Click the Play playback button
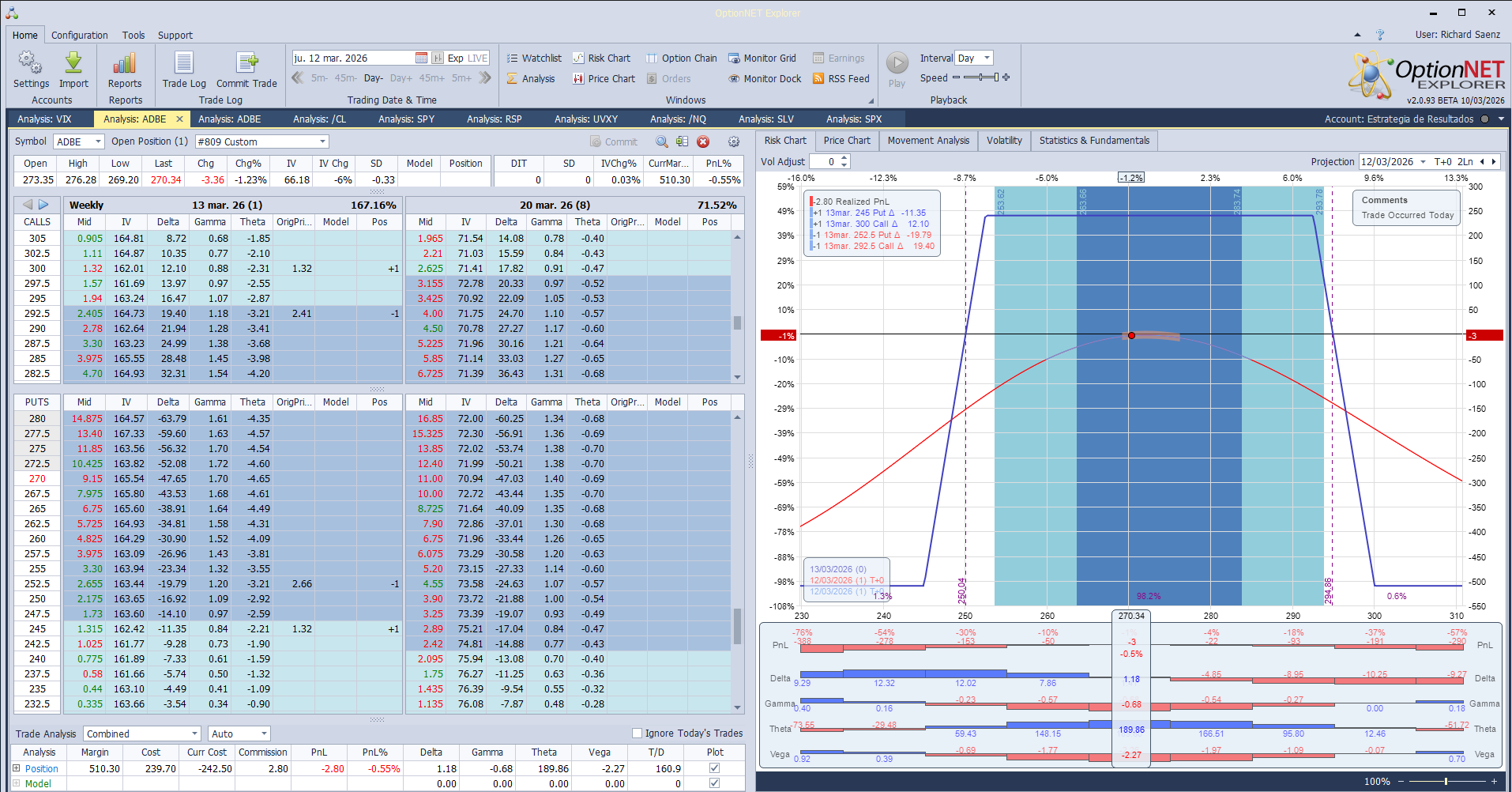This screenshot has height=792, width=1512. 897,70
